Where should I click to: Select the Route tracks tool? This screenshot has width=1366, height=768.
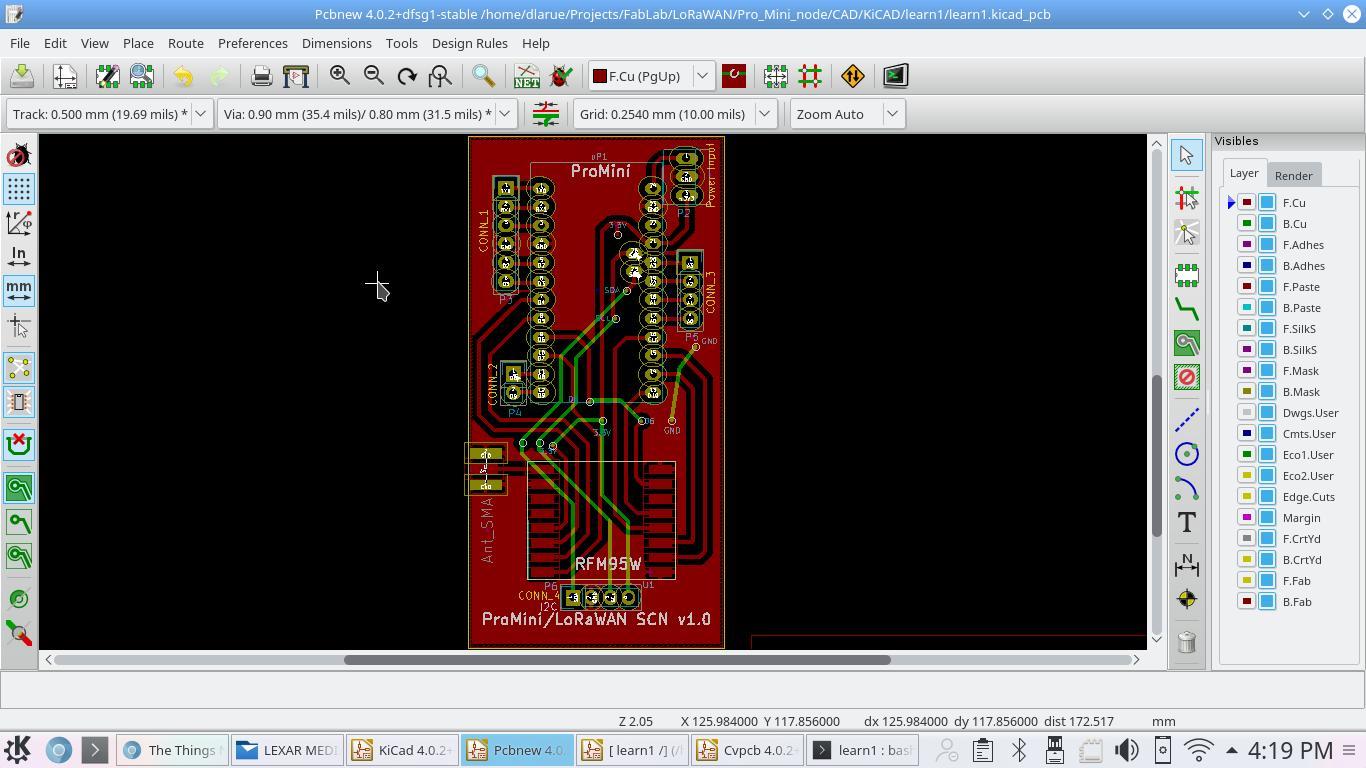click(x=1187, y=309)
